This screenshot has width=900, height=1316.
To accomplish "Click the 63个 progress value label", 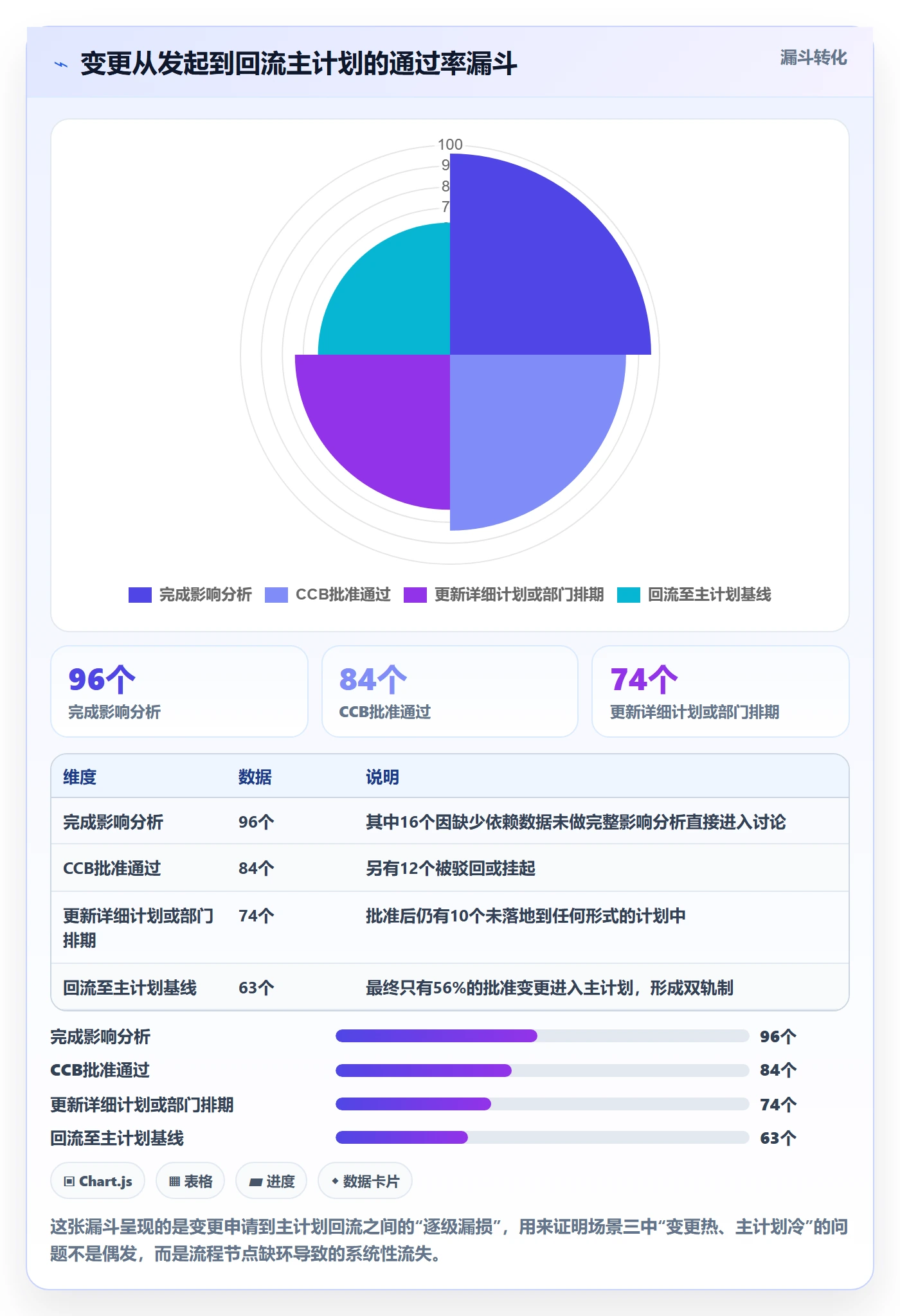I will point(779,1138).
